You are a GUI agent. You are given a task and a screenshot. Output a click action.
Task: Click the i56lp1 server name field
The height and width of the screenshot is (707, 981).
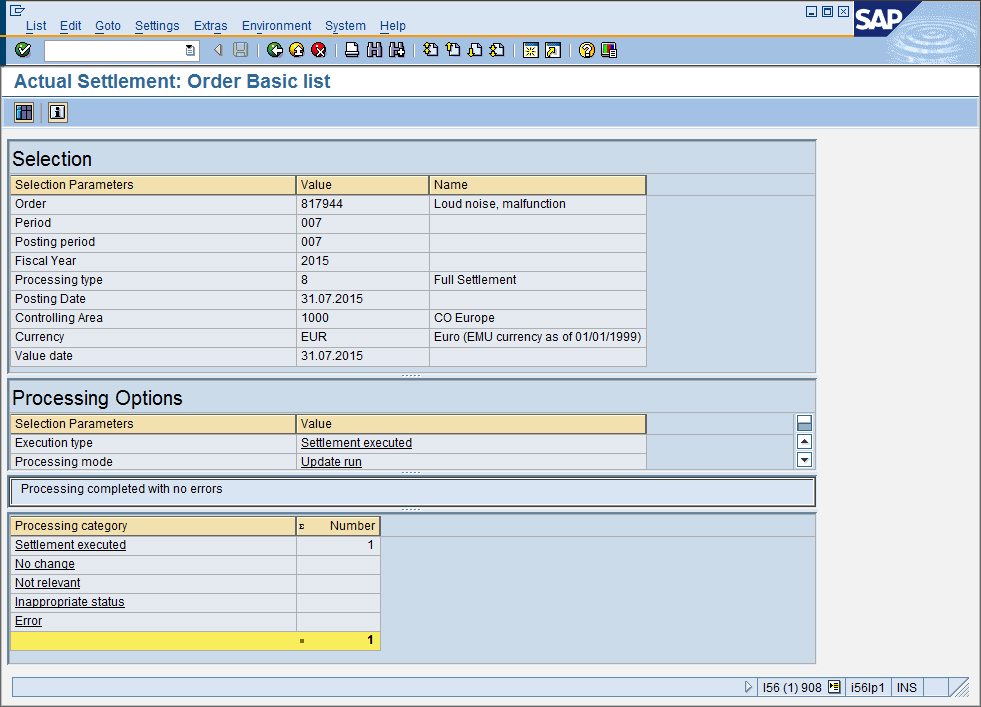coord(867,688)
